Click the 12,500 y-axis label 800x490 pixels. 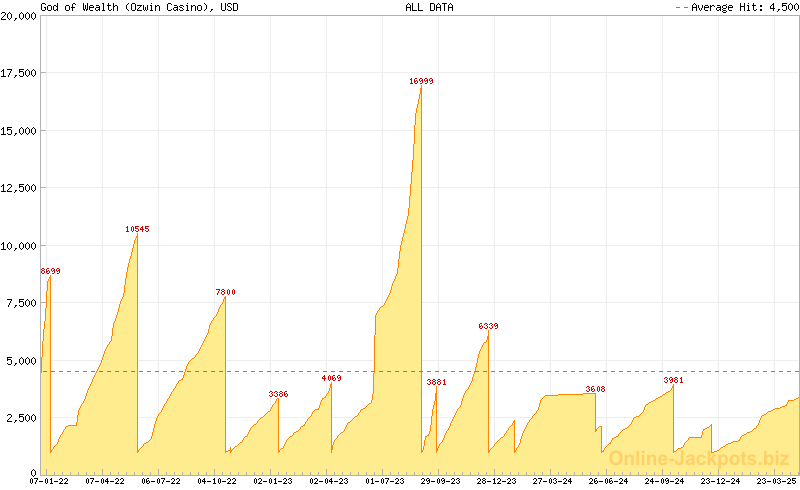pyautogui.click(x=19, y=188)
